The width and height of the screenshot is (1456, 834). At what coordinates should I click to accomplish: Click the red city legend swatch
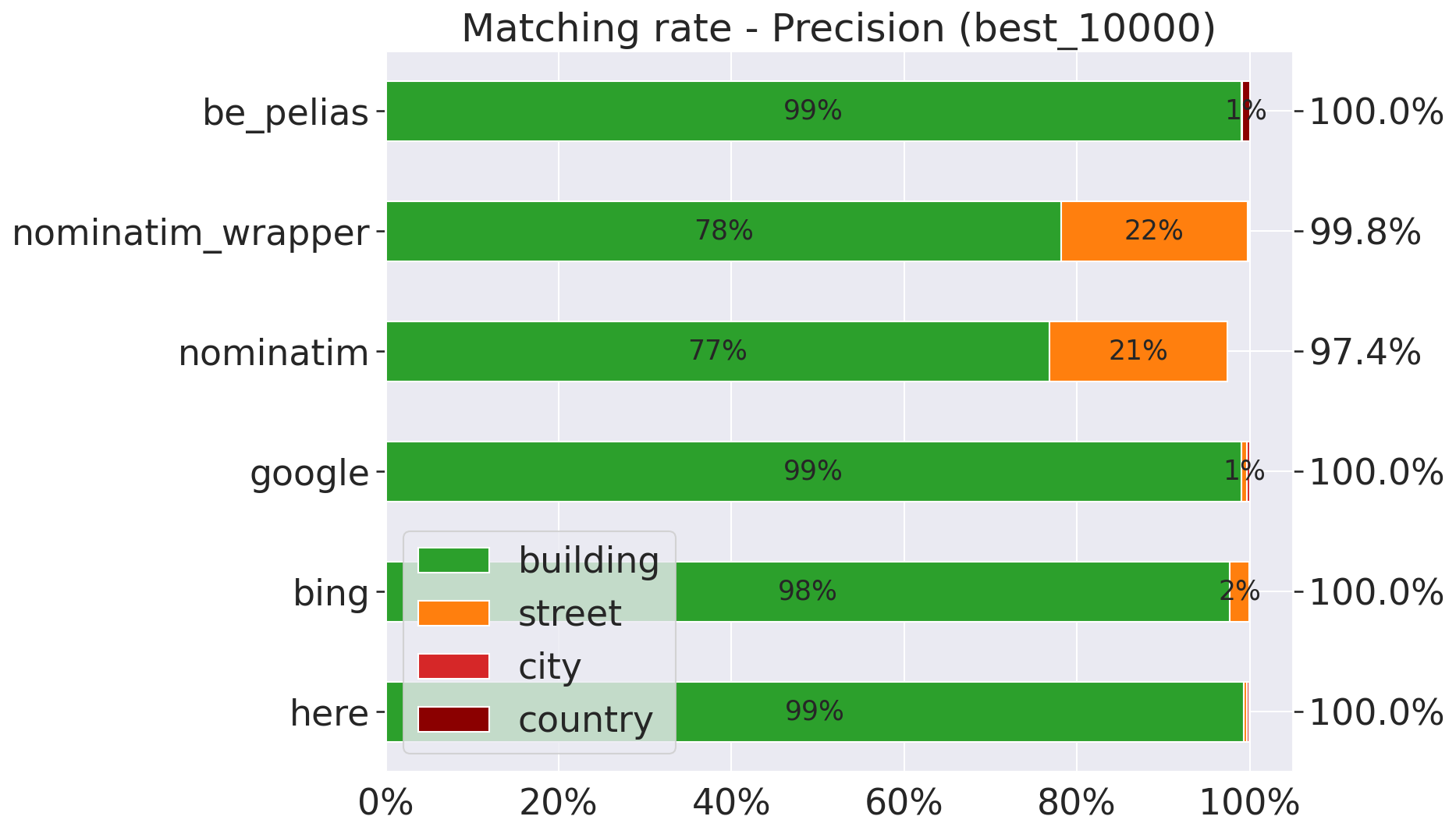tap(453, 666)
